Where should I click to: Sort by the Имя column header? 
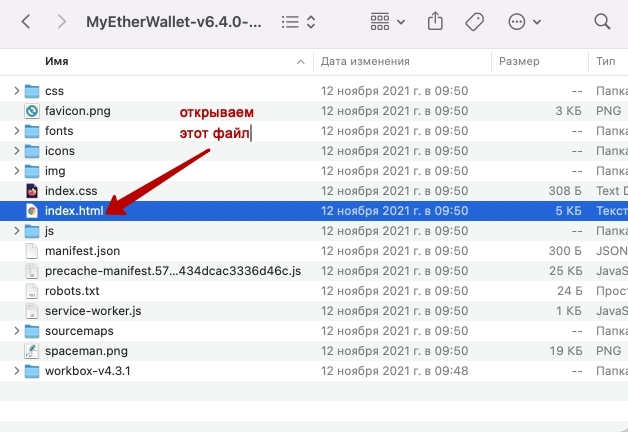[x=56, y=61]
